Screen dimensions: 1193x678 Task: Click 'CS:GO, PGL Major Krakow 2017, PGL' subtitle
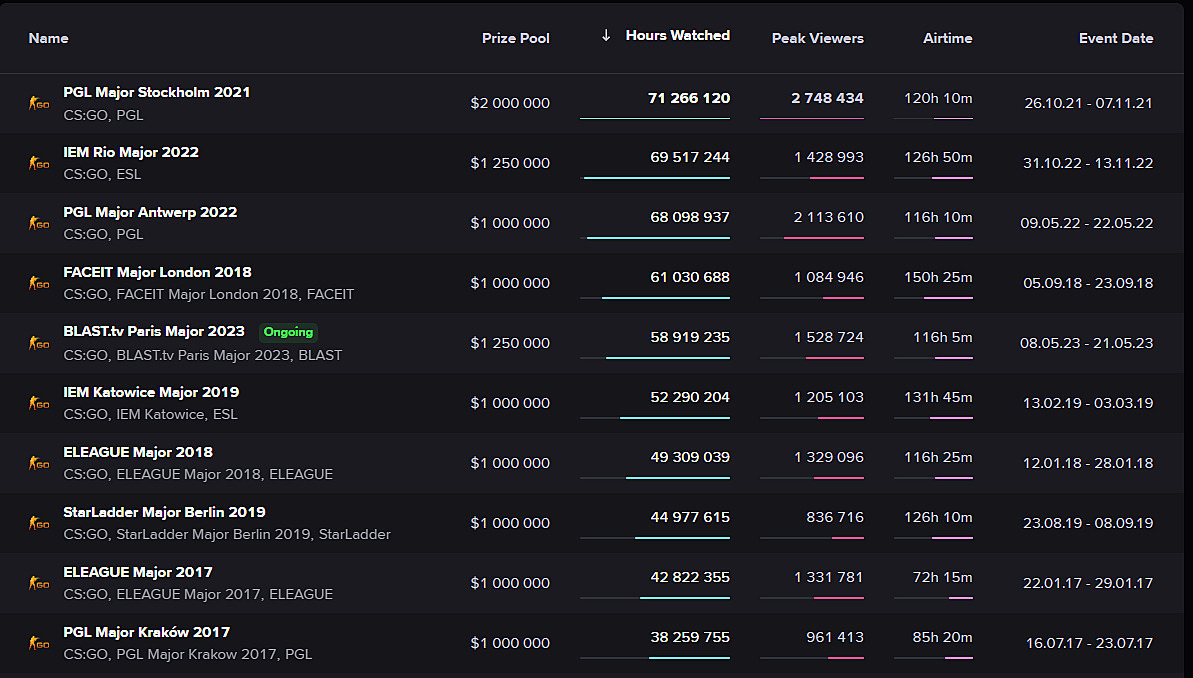click(187, 654)
